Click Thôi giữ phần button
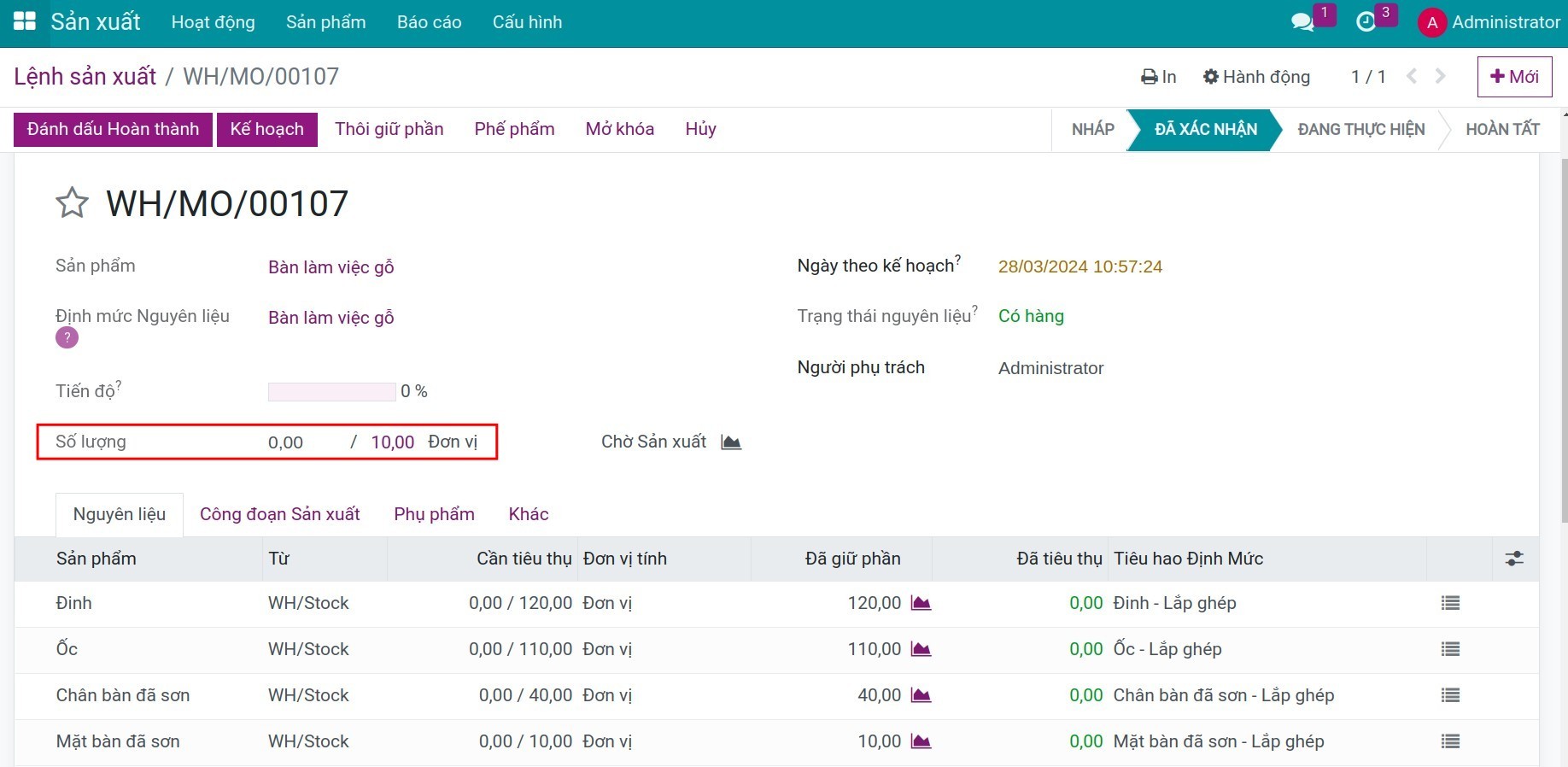The image size is (1568, 767). [389, 129]
